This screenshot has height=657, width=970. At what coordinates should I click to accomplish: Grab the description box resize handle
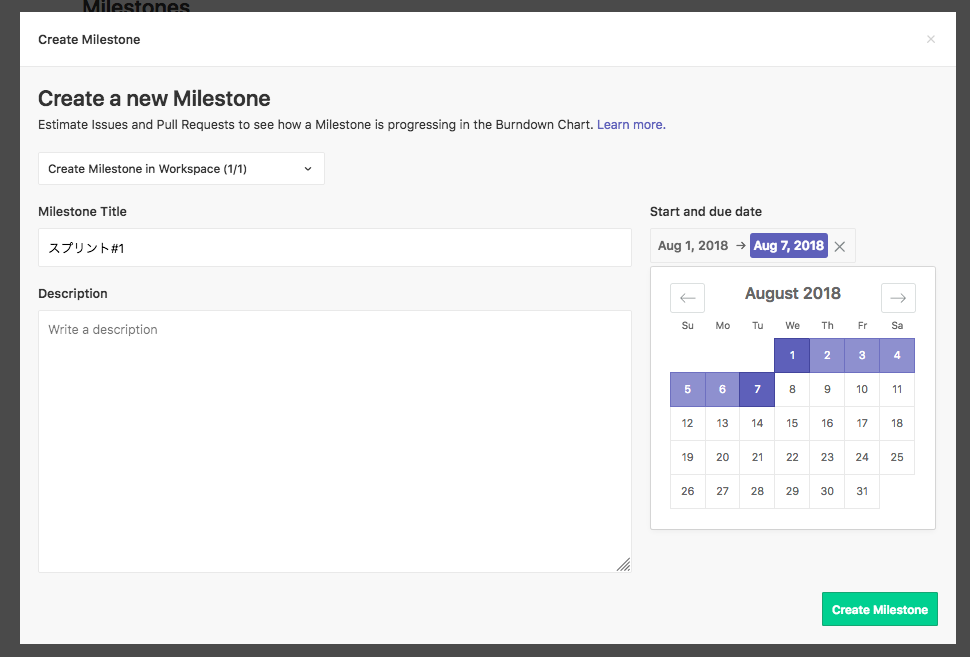click(x=623, y=564)
